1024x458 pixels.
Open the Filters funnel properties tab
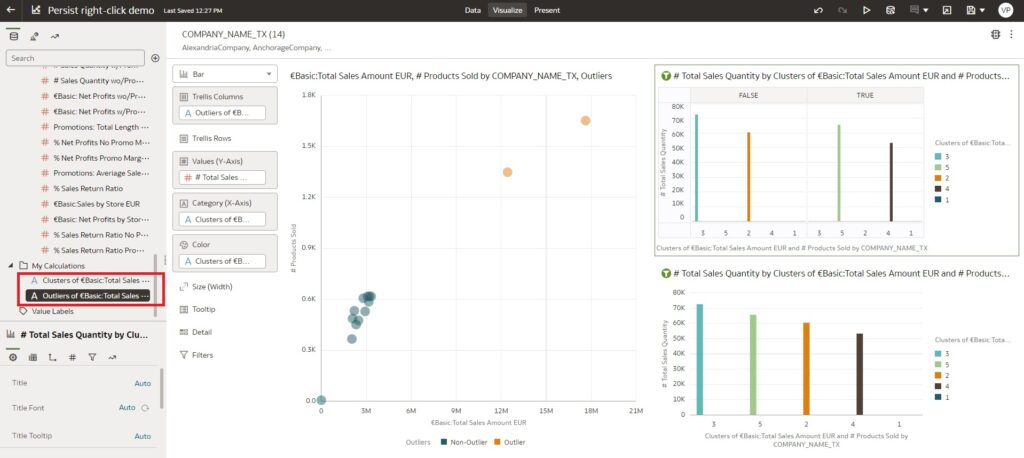[x=92, y=357]
